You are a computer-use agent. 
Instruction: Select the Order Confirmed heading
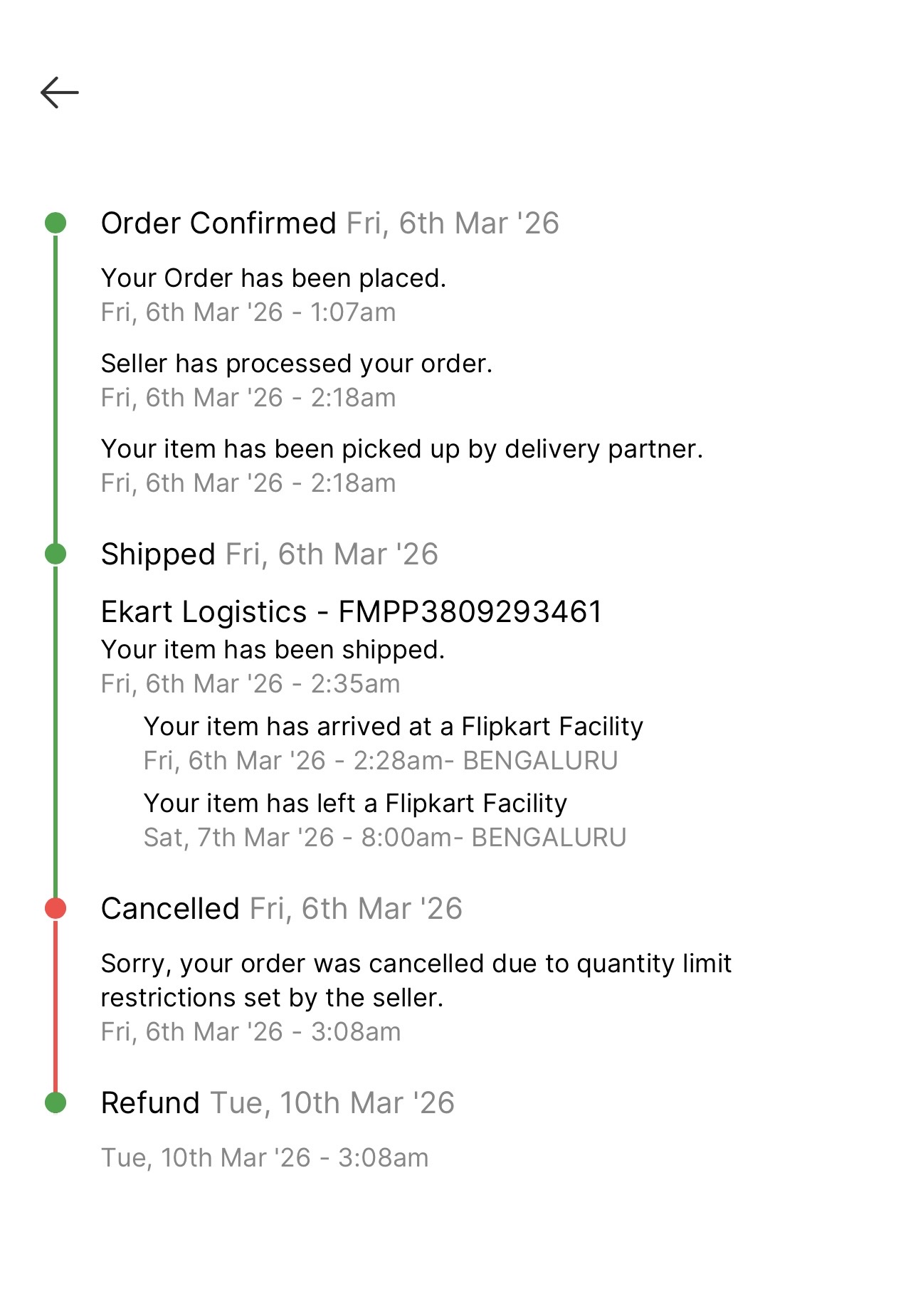tap(218, 223)
